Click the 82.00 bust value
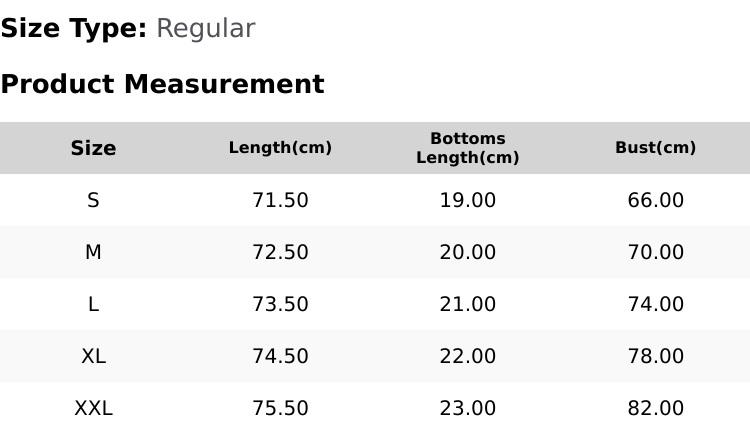750x434 pixels. (x=655, y=408)
